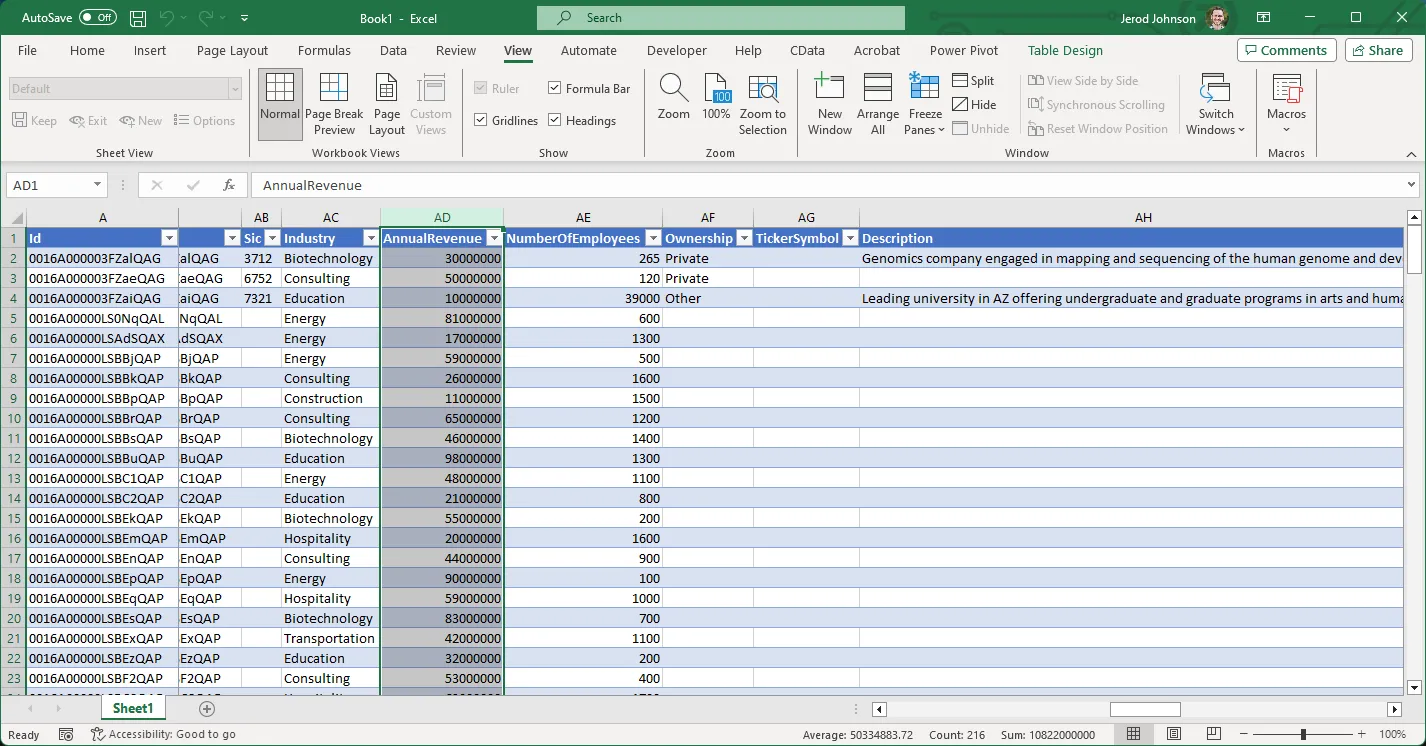The height and width of the screenshot is (746, 1426).
Task: Click Zoom to Selection
Action: point(763,103)
